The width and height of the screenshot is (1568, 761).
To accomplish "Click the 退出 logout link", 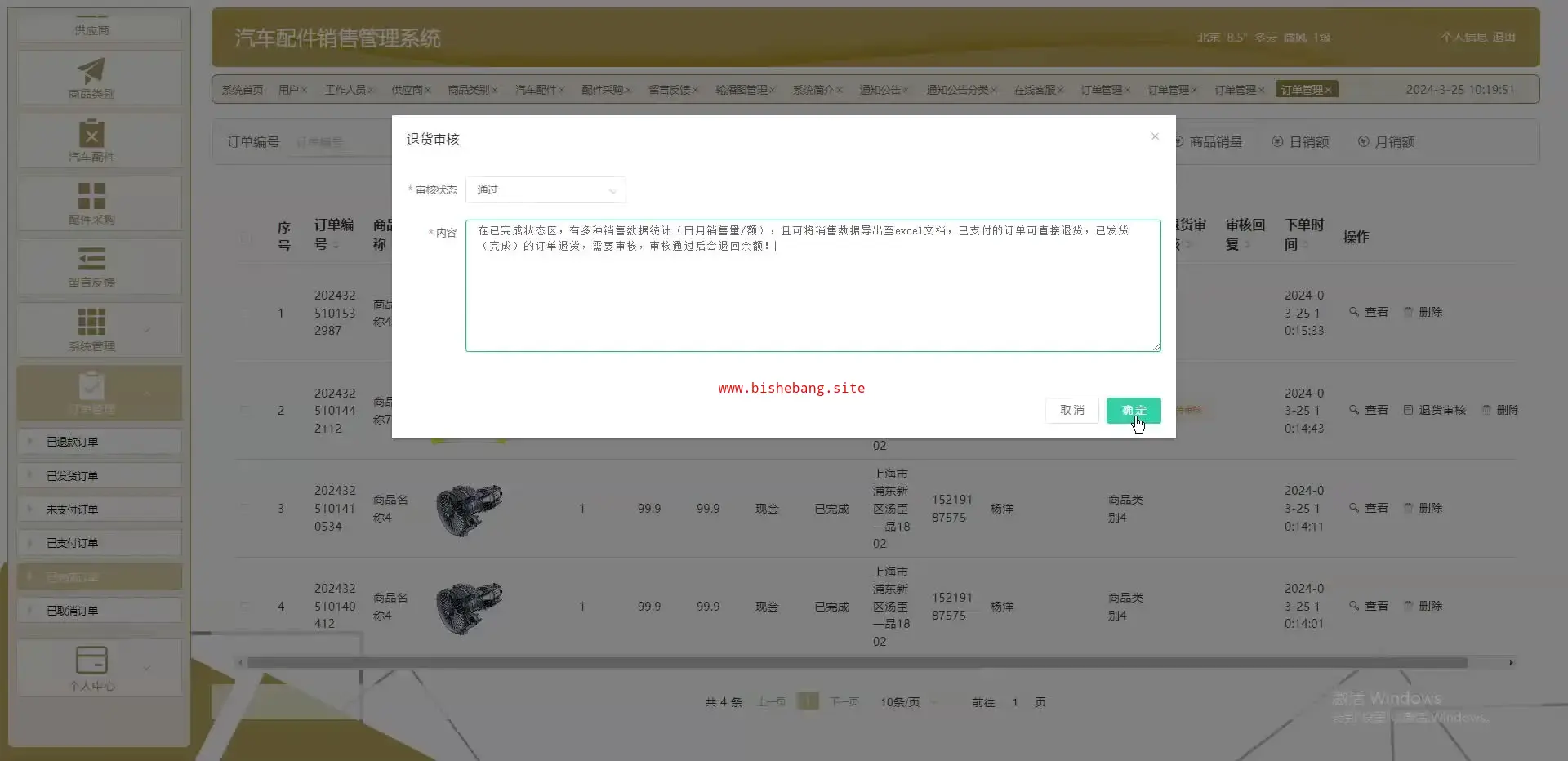I will [x=1504, y=38].
